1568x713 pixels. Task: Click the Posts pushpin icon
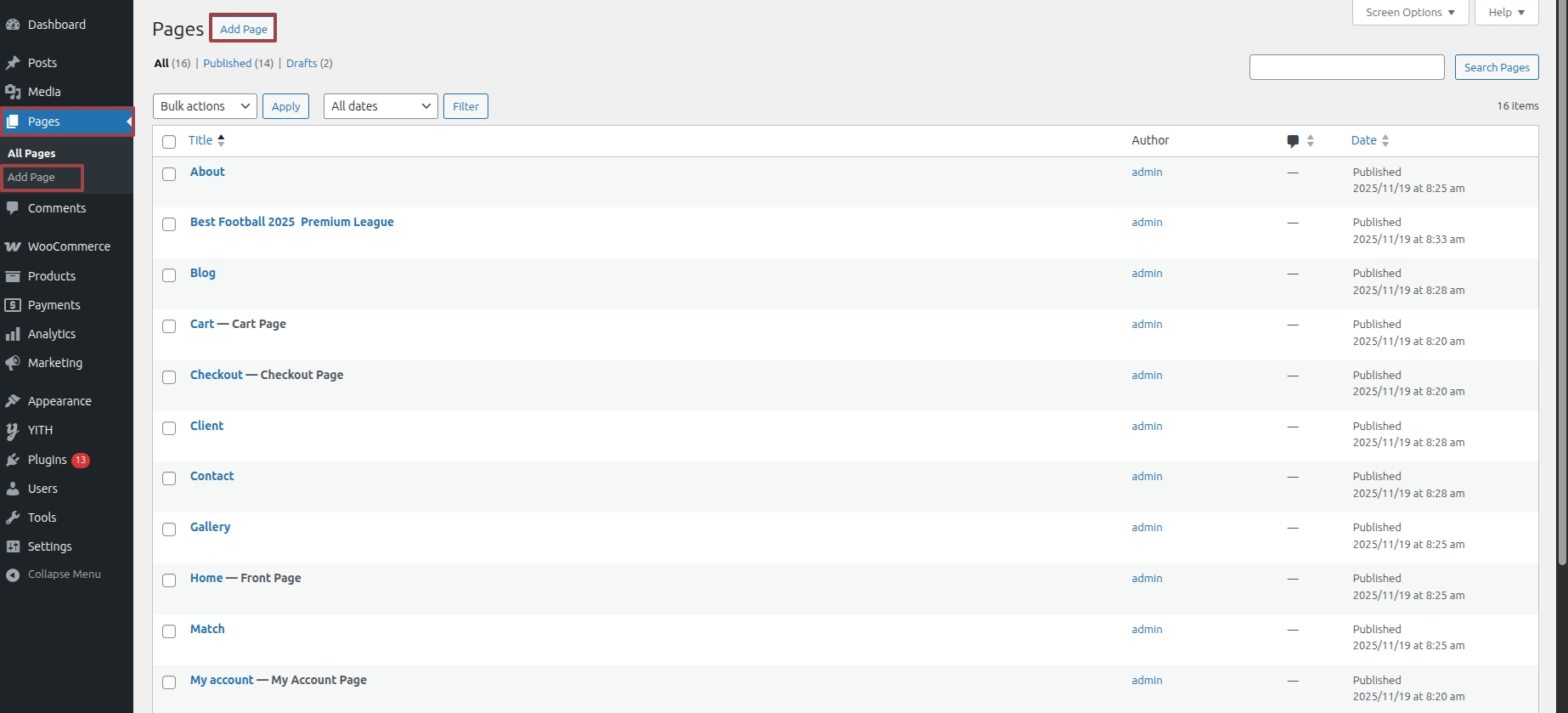pos(13,63)
